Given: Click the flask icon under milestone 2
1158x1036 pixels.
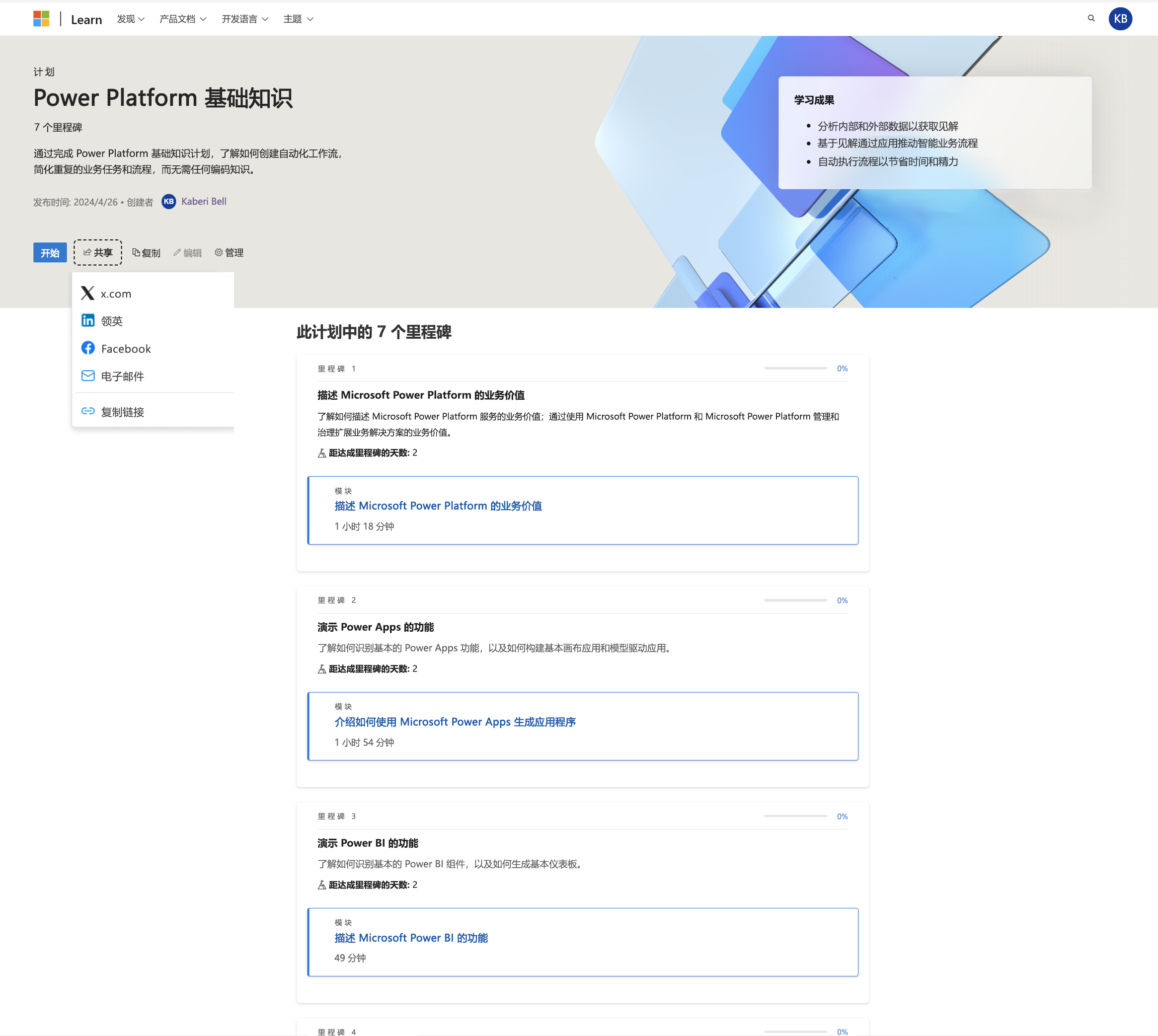Looking at the screenshot, I should tap(322, 669).
